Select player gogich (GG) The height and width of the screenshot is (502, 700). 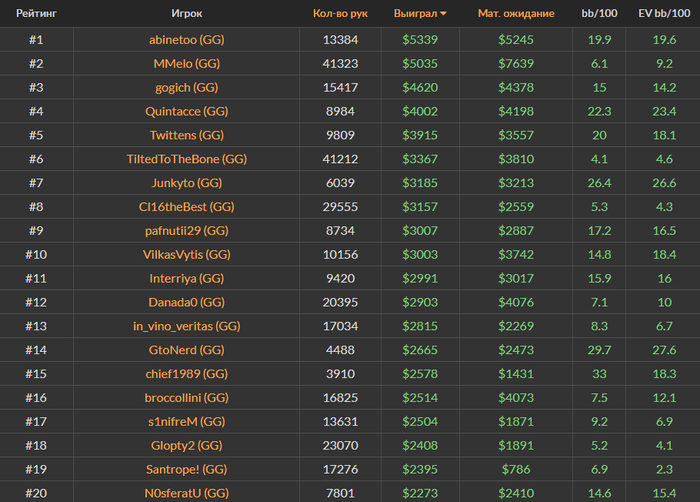point(186,88)
